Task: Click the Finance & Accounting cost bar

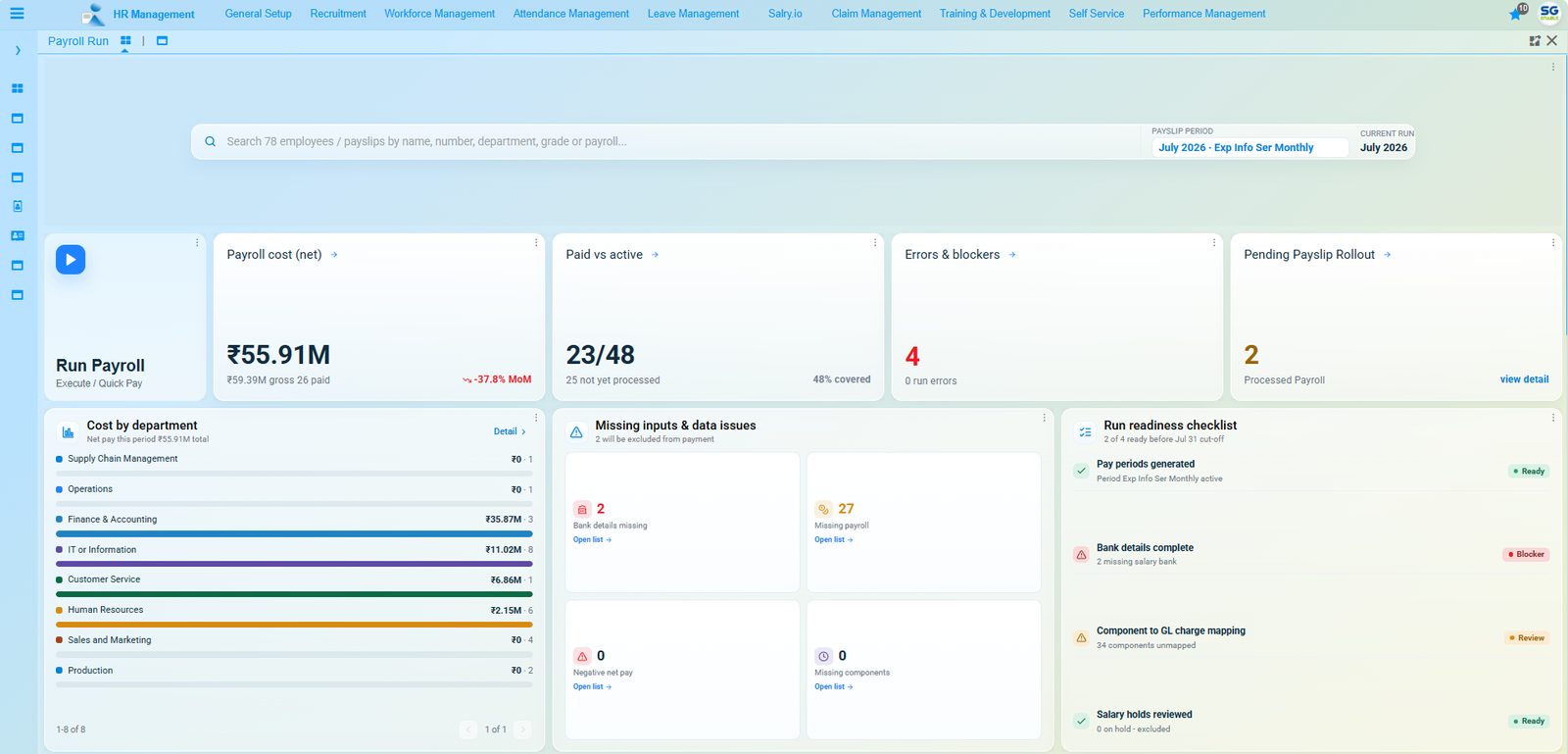Action: tap(294, 533)
